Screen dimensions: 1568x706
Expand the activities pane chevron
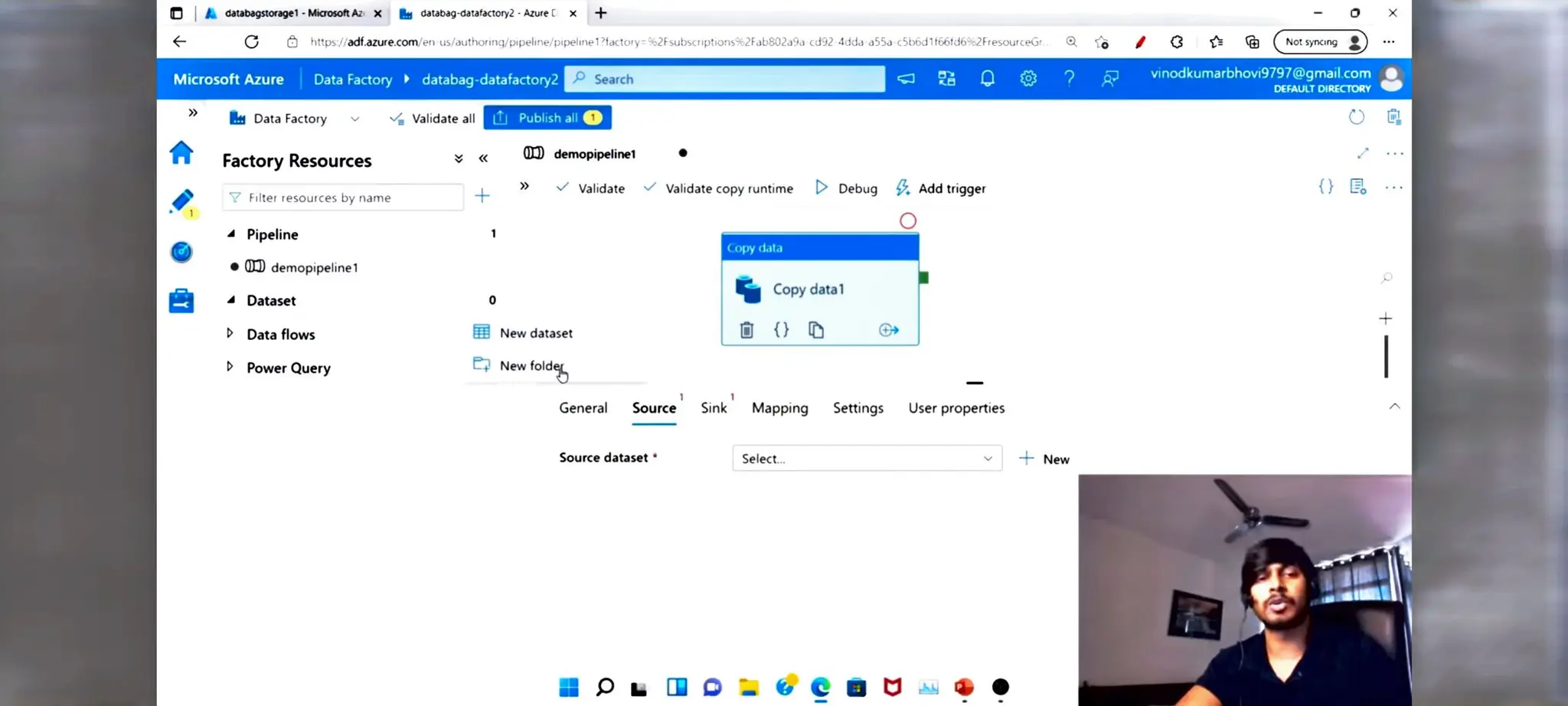pos(524,186)
